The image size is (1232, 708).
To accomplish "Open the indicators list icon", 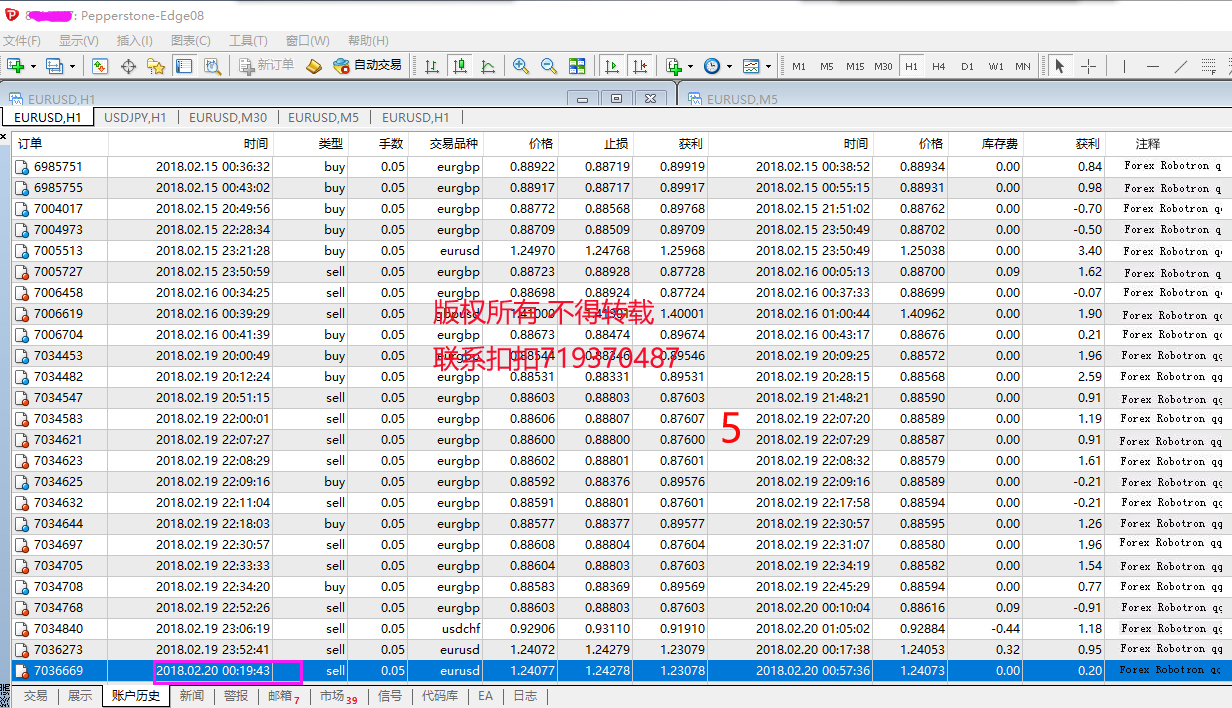I will click(x=674, y=66).
